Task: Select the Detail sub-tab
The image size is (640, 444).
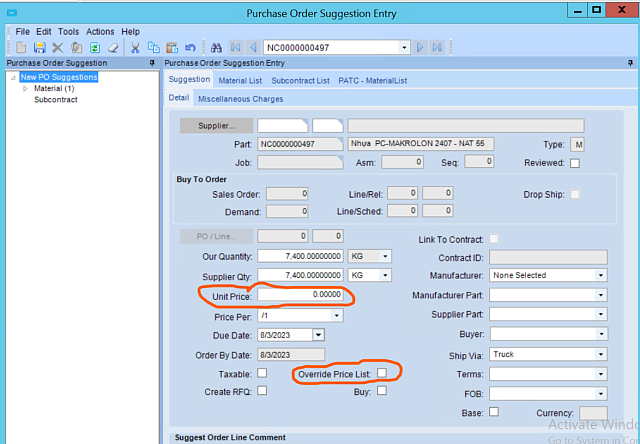Action: 179,98
